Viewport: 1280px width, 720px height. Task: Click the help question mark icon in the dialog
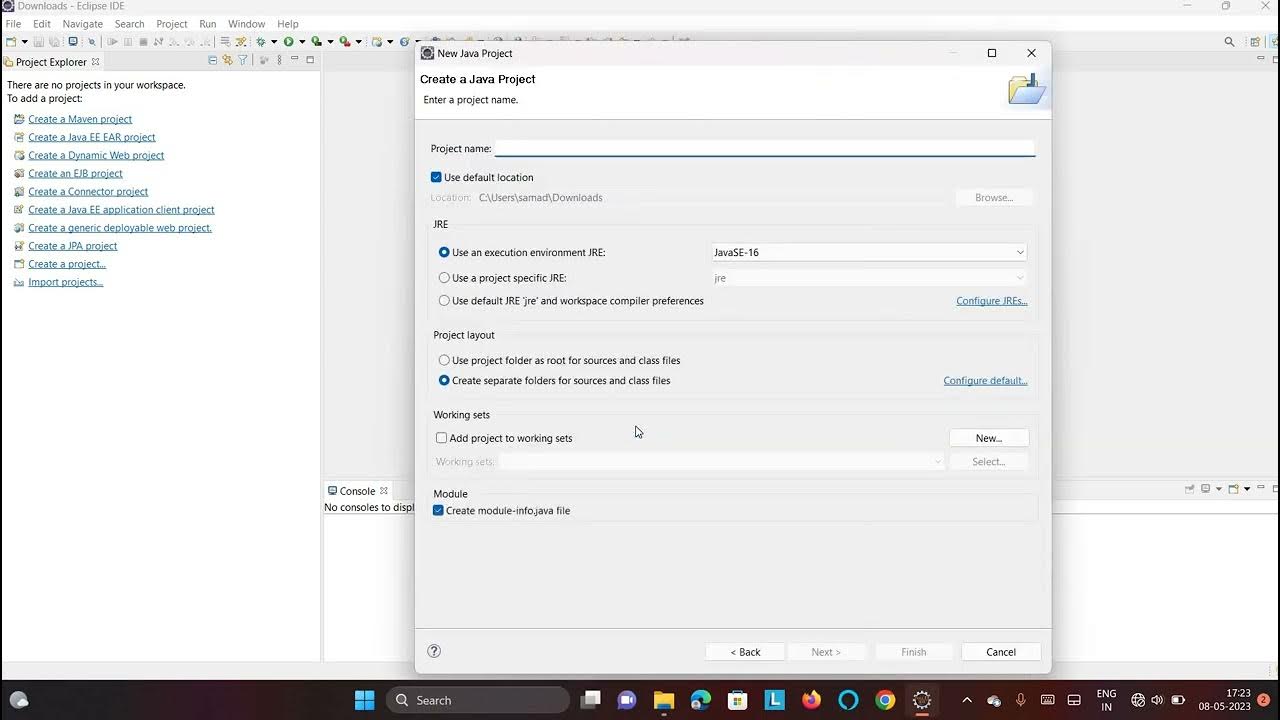click(434, 651)
